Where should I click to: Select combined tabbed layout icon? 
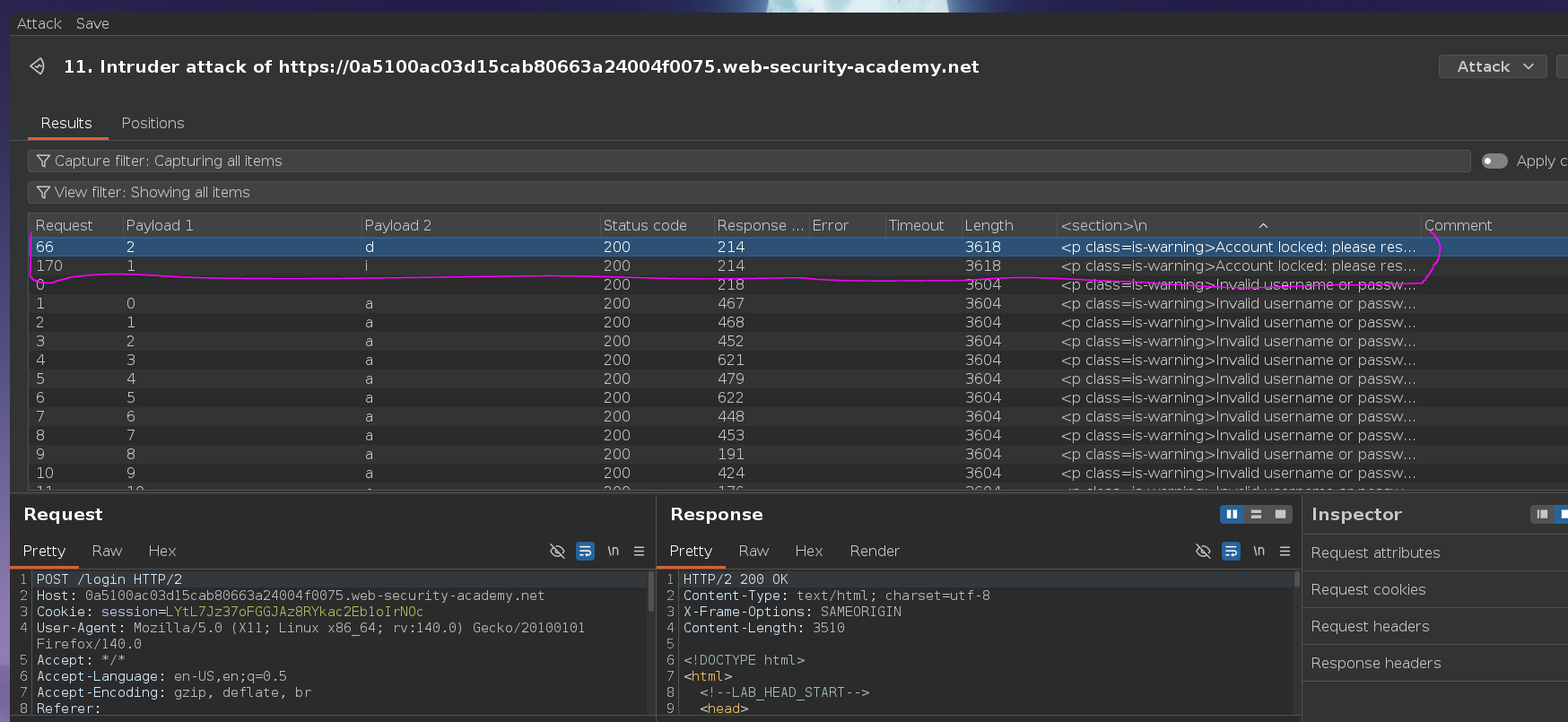point(1280,514)
